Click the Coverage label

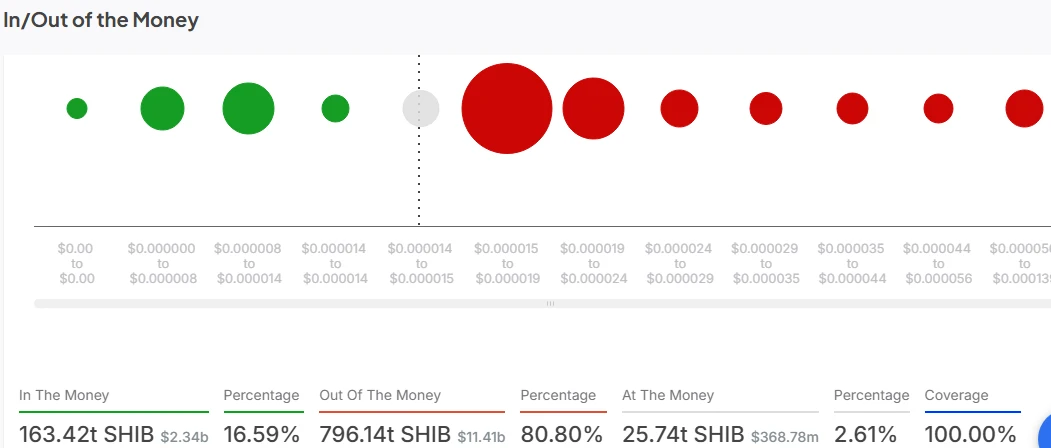coord(956,395)
